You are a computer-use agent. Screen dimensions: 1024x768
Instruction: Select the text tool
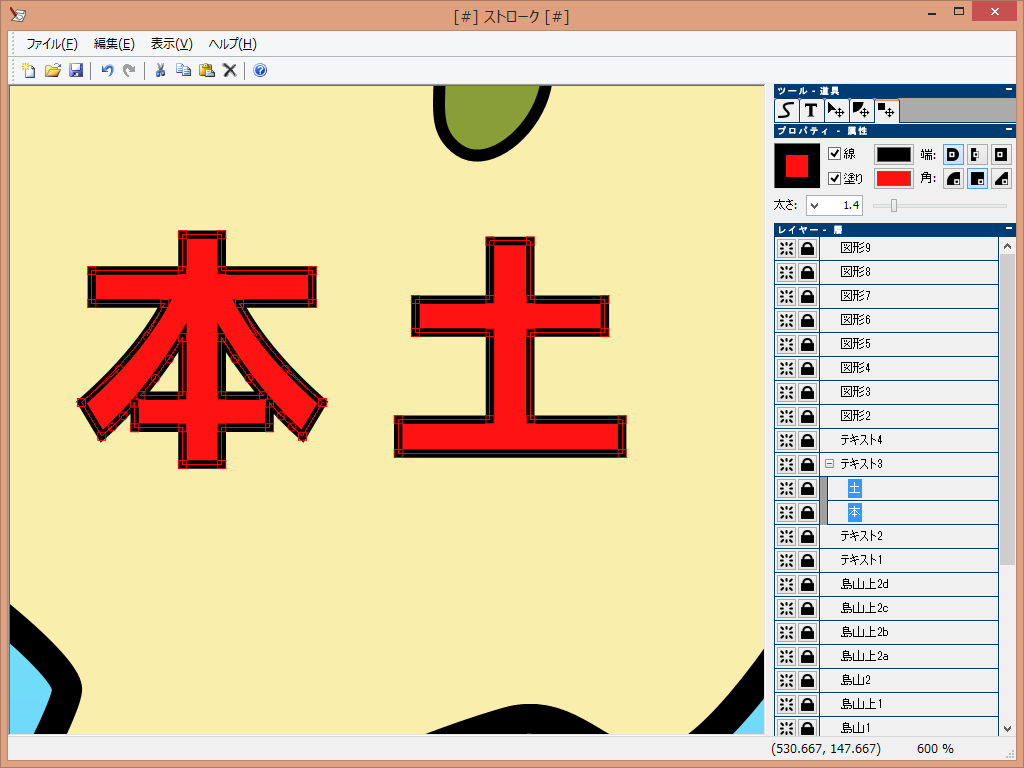[x=810, y=111]
